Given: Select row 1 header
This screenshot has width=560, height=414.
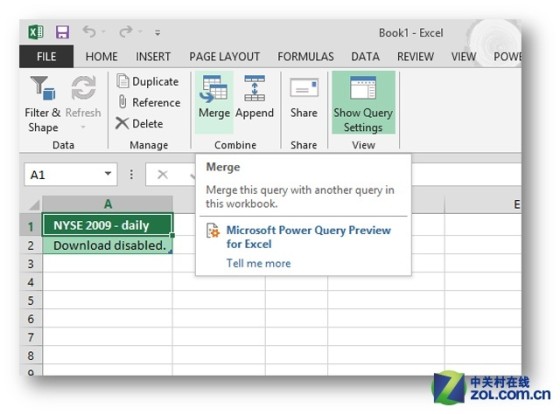Looking at the screenshot, I should (x=31, y=226).
